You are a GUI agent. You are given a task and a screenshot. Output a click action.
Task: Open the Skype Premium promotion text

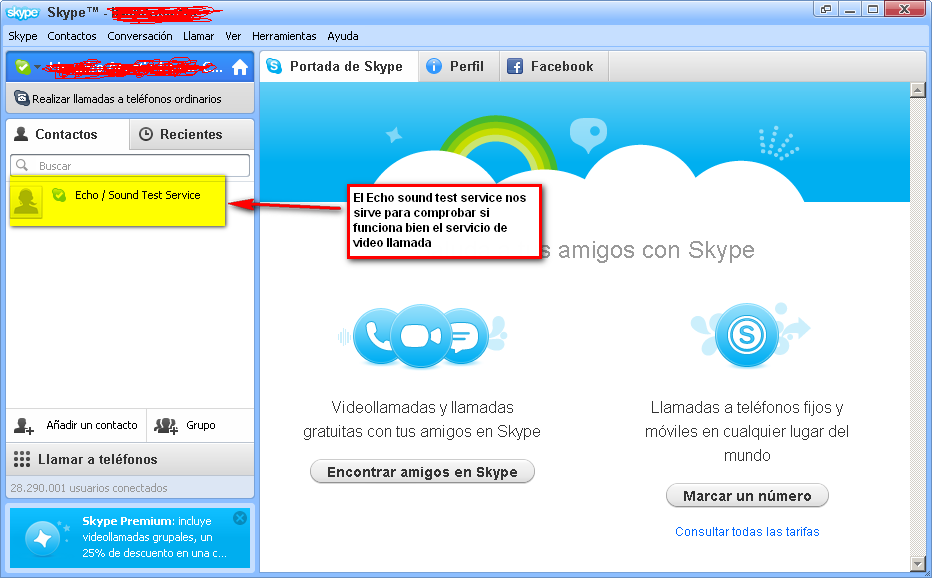tap(155, 537)
